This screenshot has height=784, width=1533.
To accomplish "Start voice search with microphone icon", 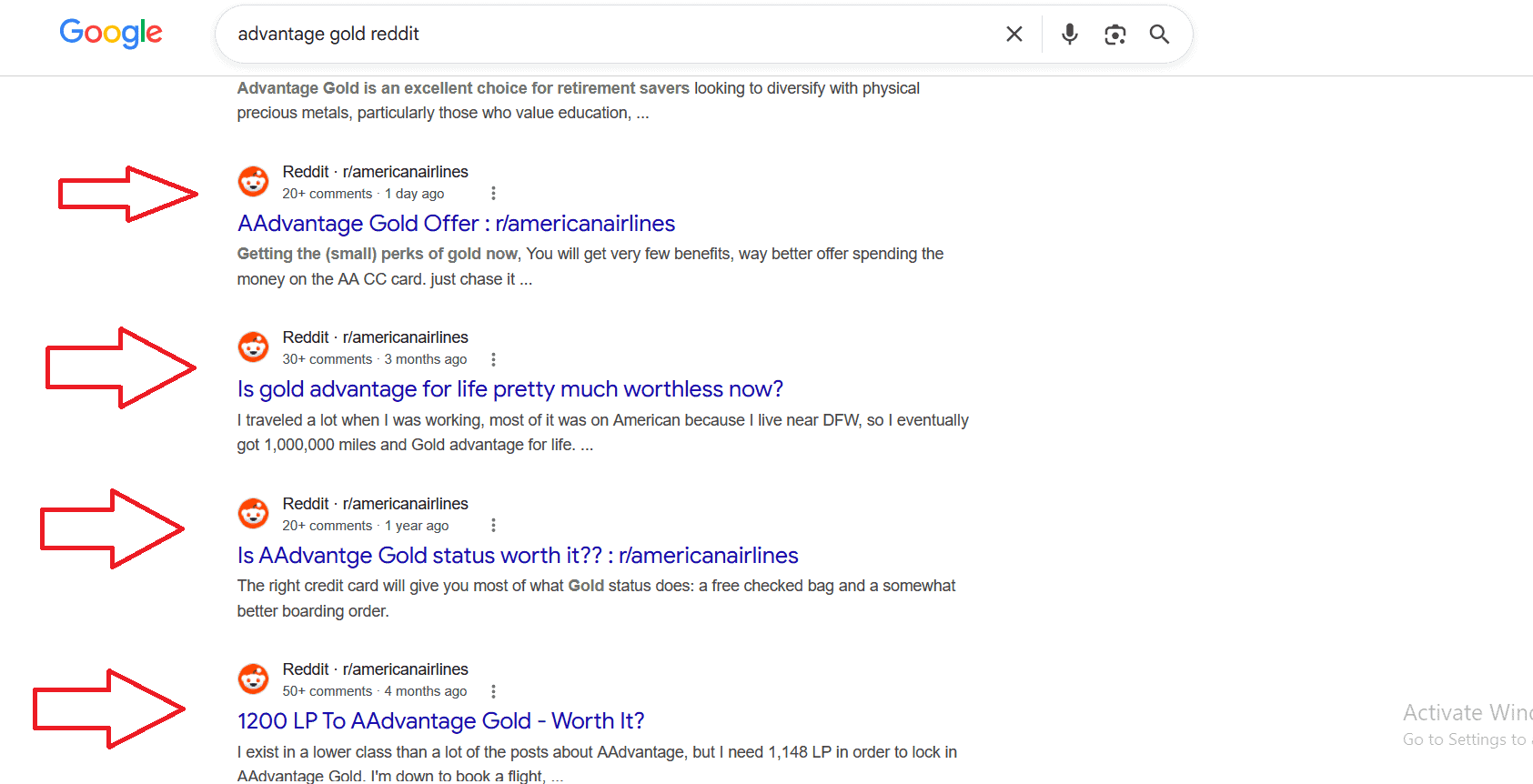I will (1070, 34).
